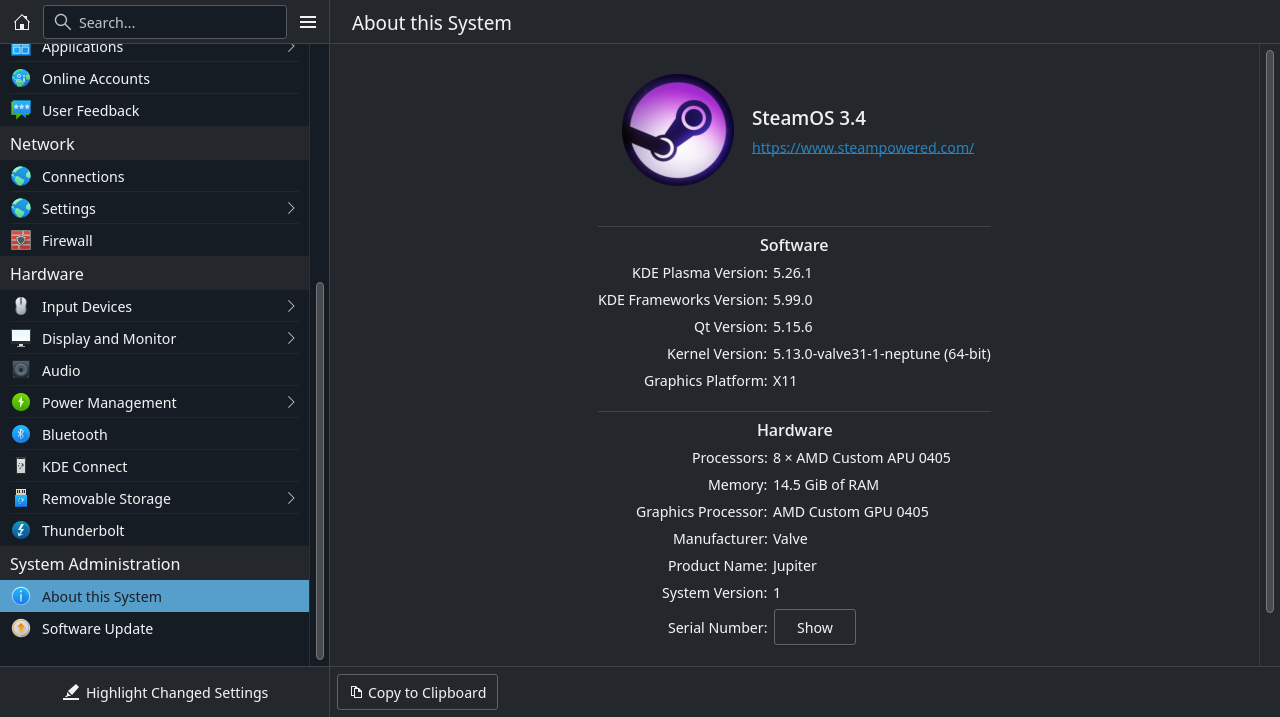Select the Firewall entry

tap(154, 240)
